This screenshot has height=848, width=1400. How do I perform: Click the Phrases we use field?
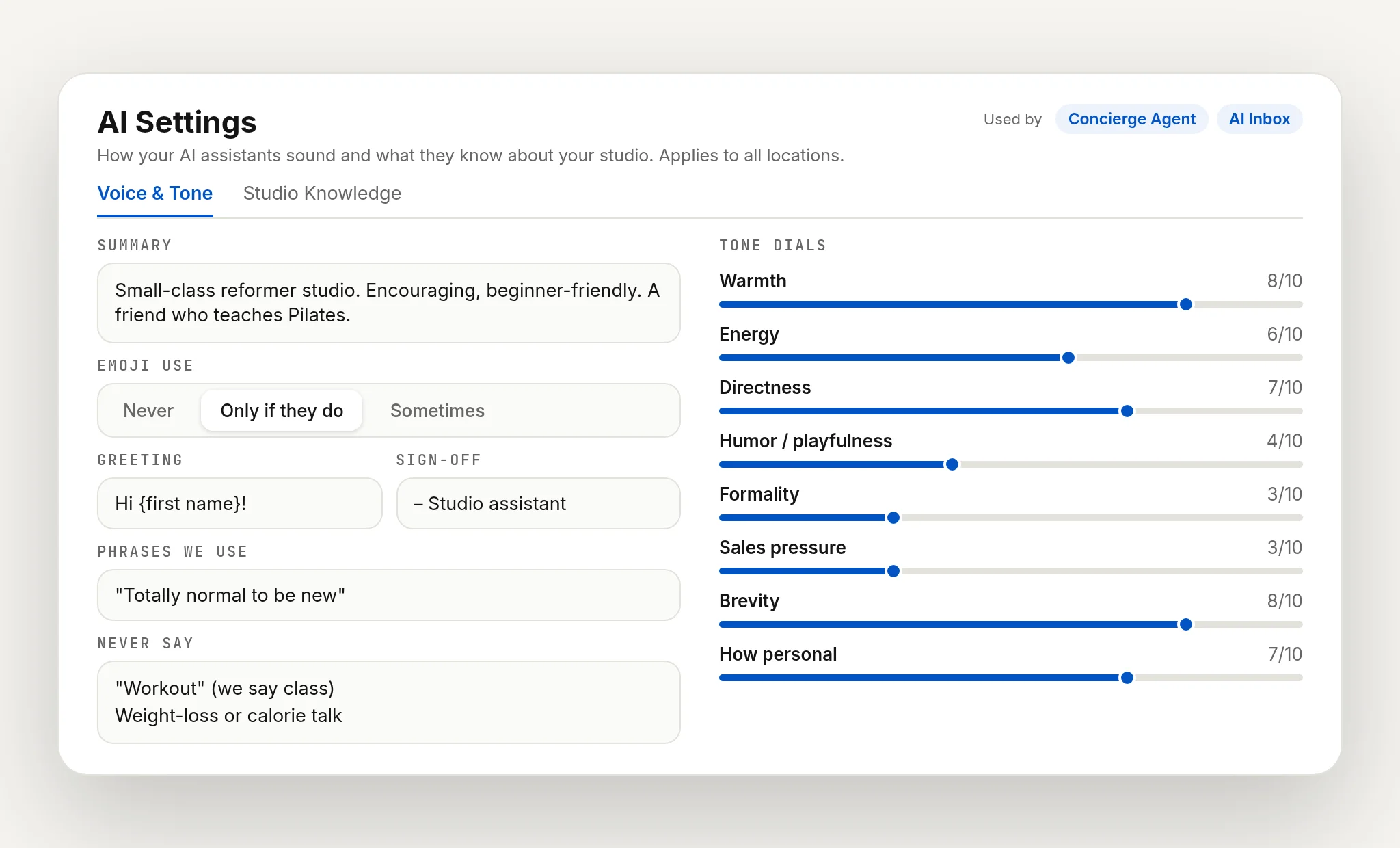(x=388, y=595)
